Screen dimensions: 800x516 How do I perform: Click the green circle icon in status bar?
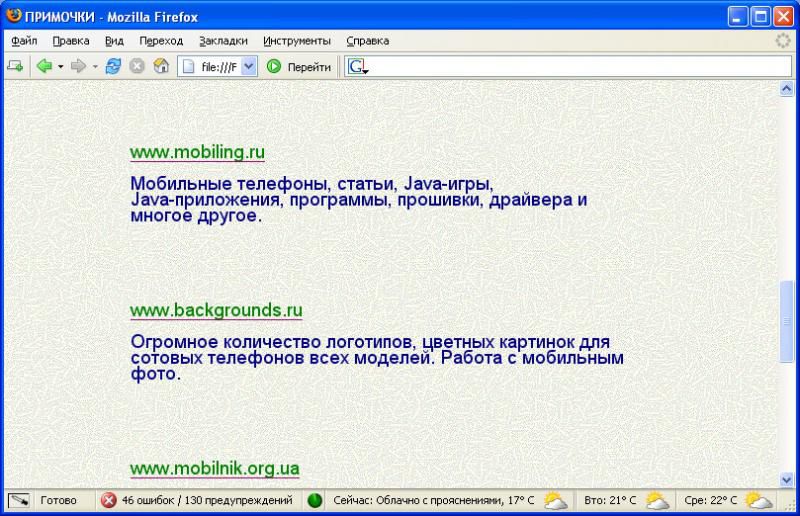coord(315,500)
